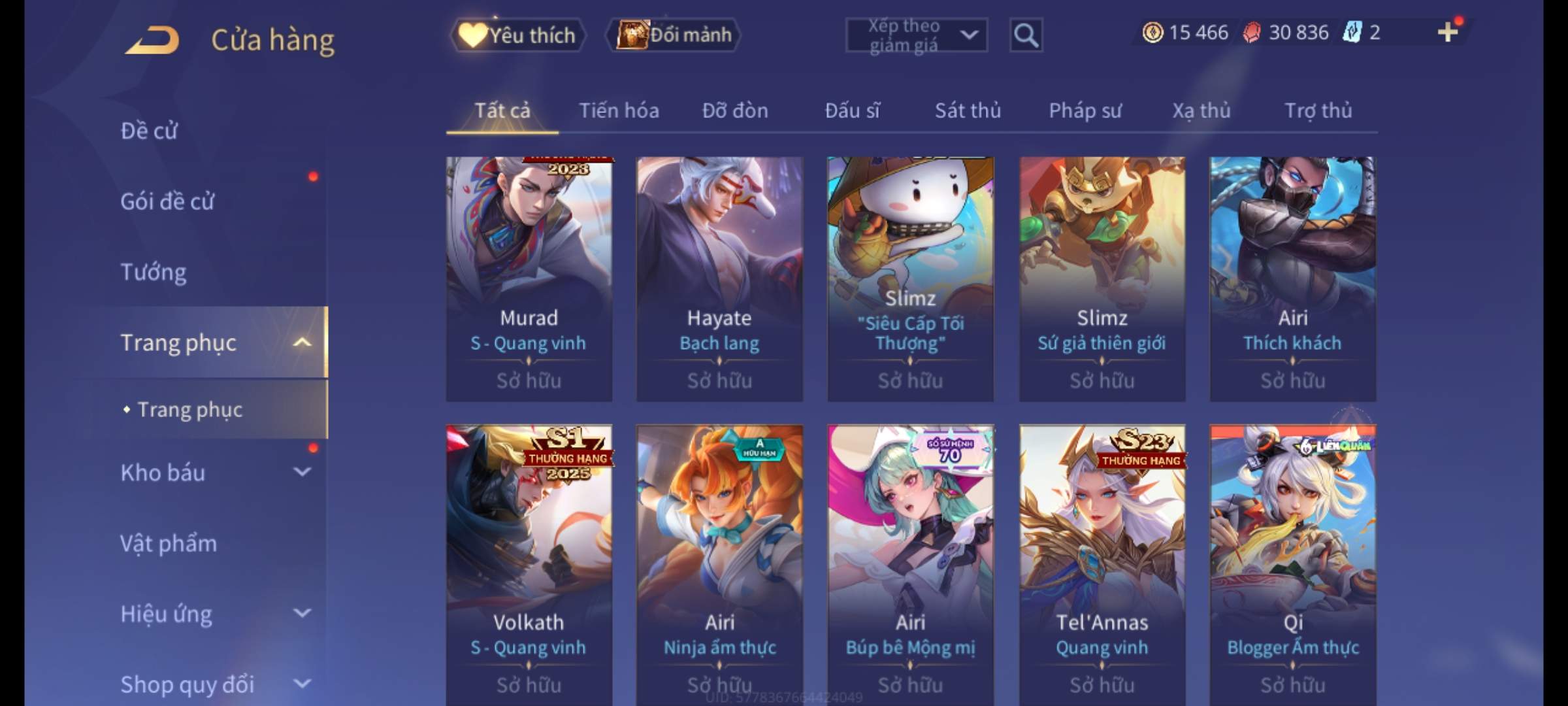Switch to the Sát thủ tab

click(968, 110)
